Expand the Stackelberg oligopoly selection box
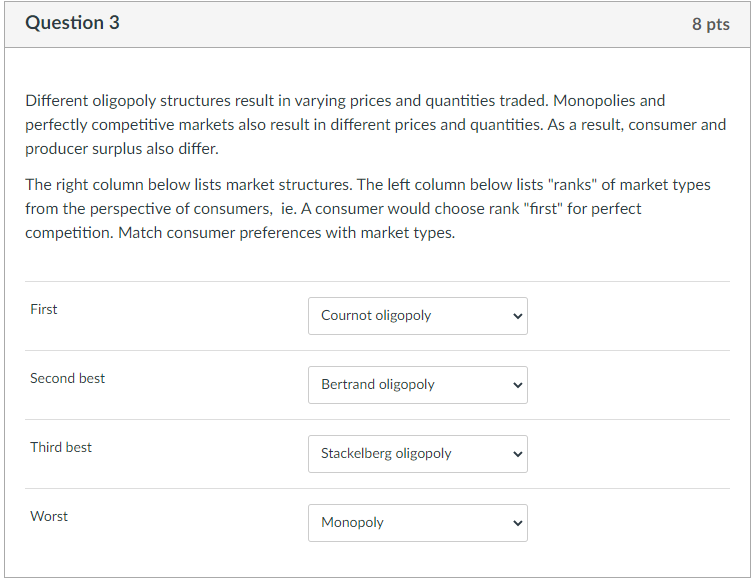754x583 pixels. pyautogui.click(x=417, y=454)
